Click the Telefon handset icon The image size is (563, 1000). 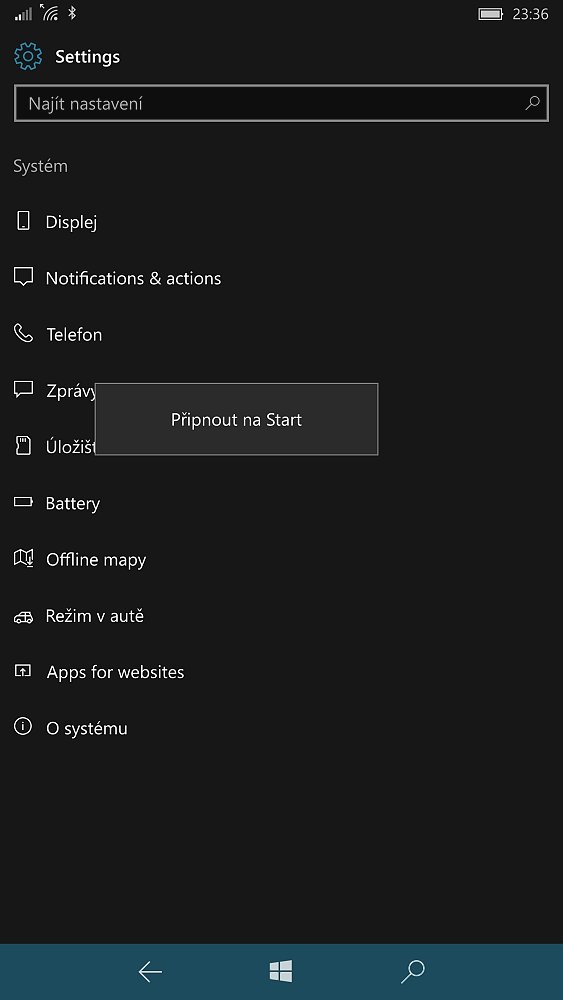coord(23,333)
